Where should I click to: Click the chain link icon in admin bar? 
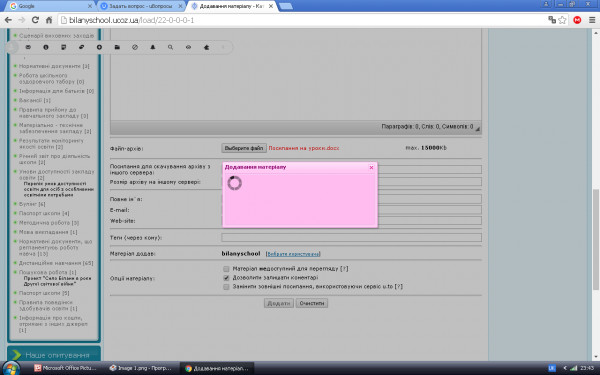[x=82, y=47]
